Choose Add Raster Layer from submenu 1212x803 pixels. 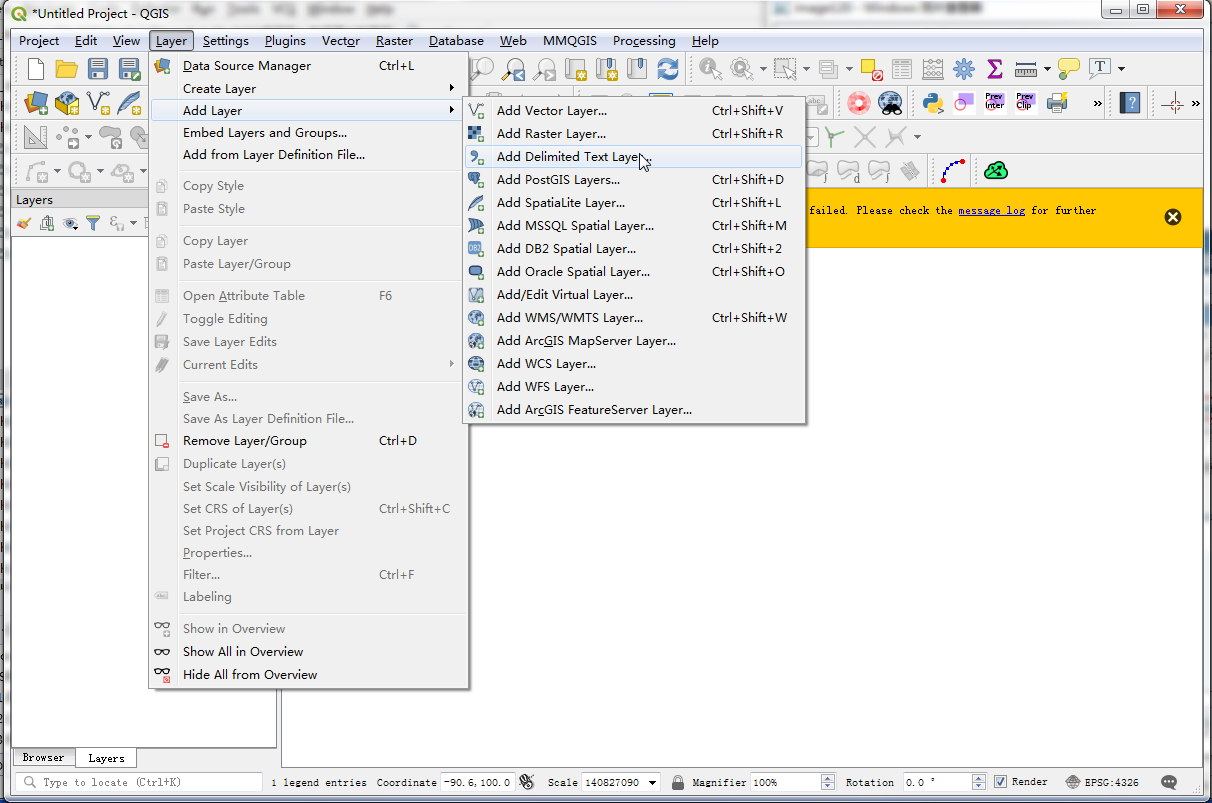click(x=551, y=134)
